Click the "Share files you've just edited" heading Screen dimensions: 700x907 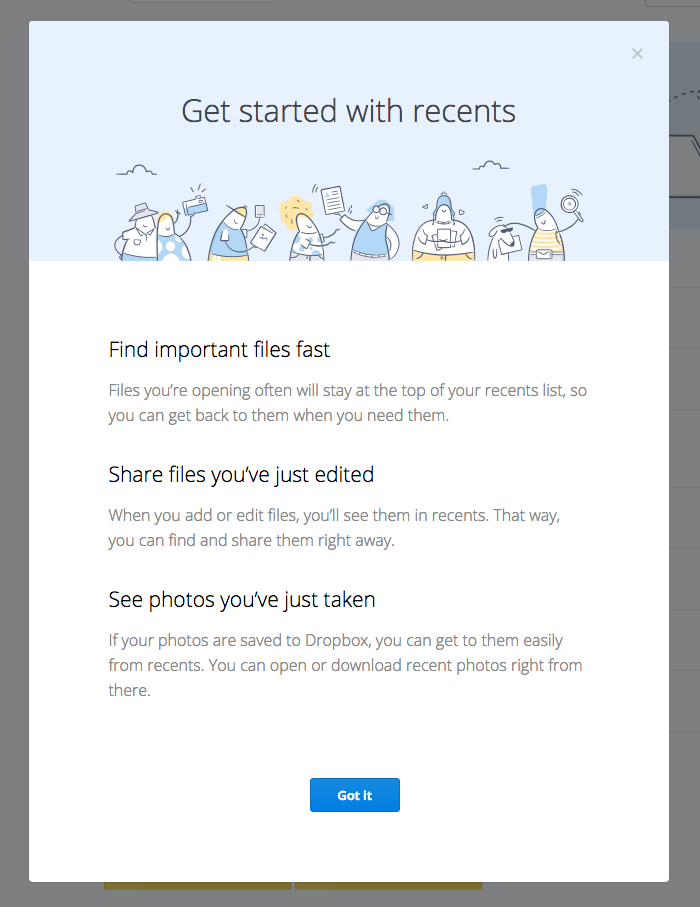pos(241,474)
